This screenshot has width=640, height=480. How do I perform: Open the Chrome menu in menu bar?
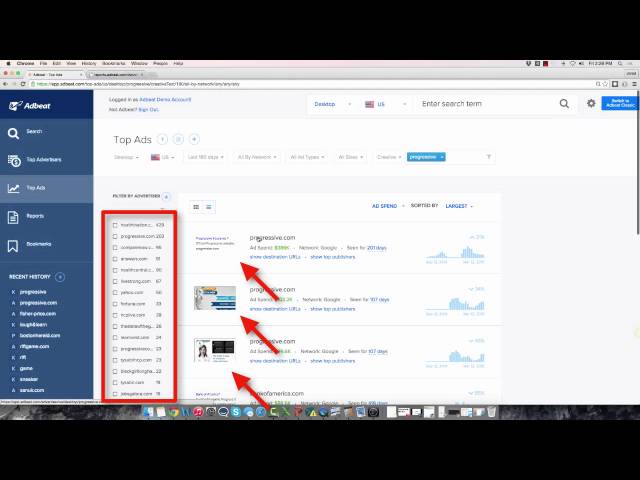click(25, 64)
